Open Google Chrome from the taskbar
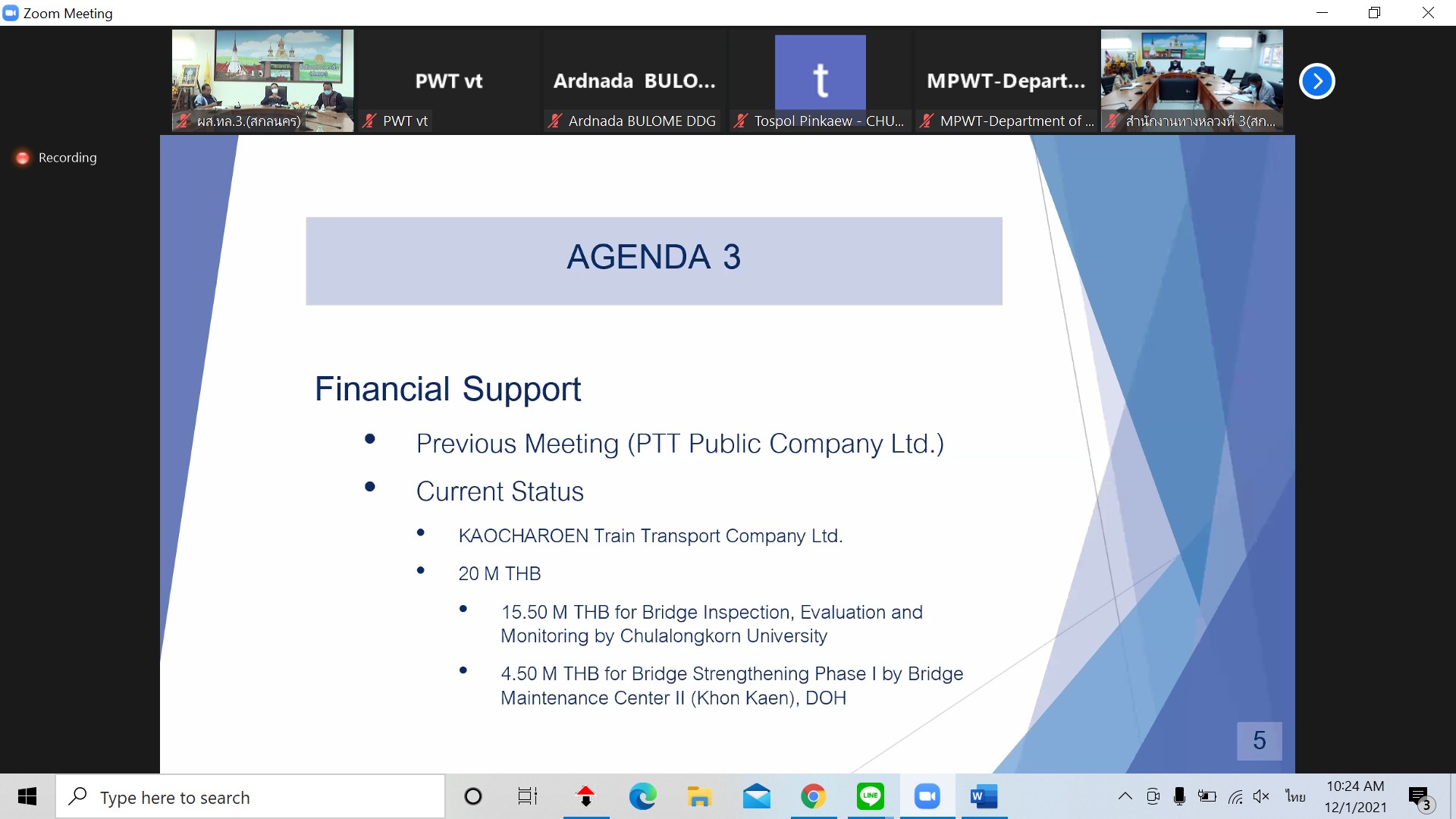 point(813,797)
